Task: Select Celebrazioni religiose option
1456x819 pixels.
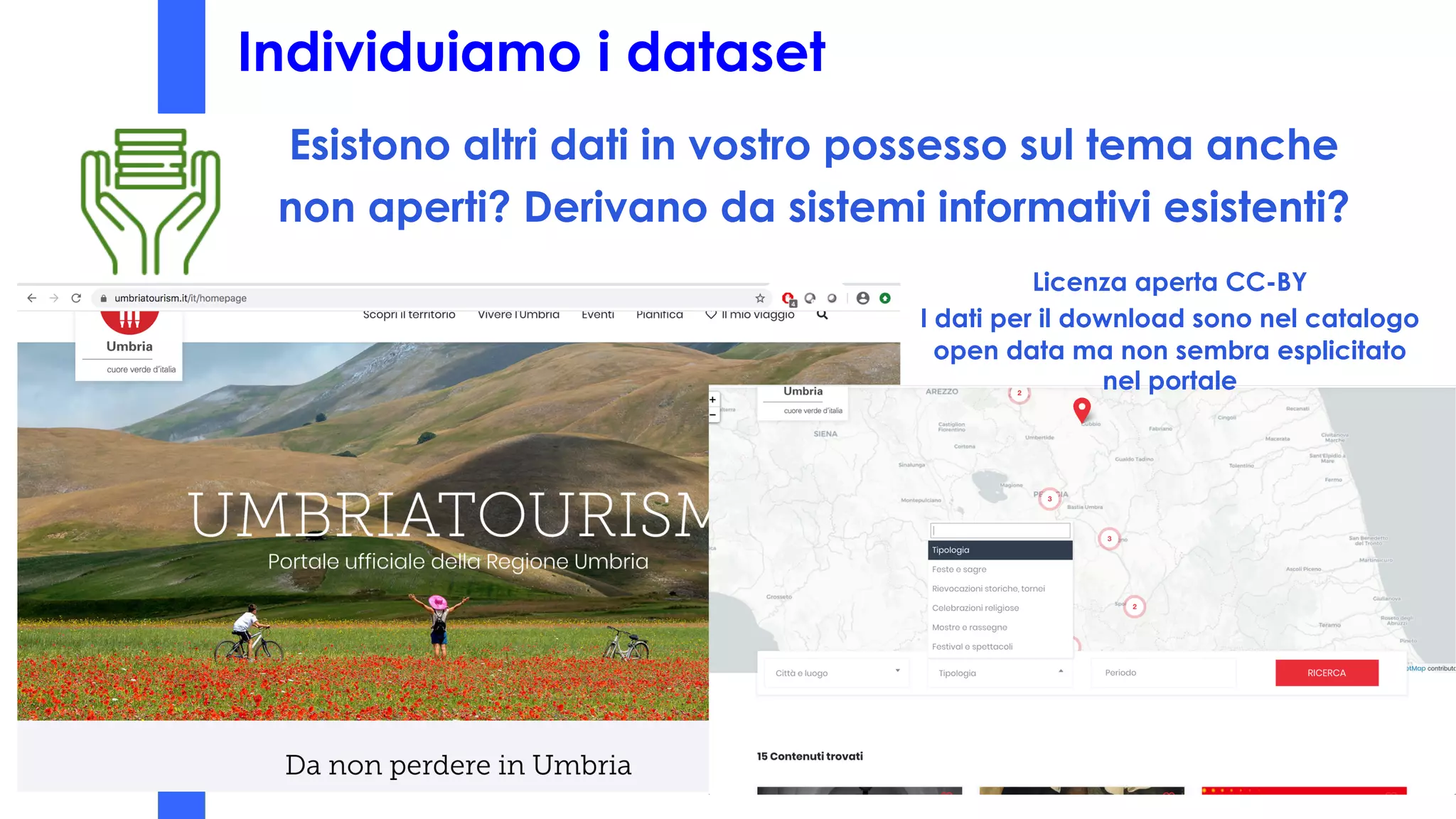Action: pos(1000,608)
